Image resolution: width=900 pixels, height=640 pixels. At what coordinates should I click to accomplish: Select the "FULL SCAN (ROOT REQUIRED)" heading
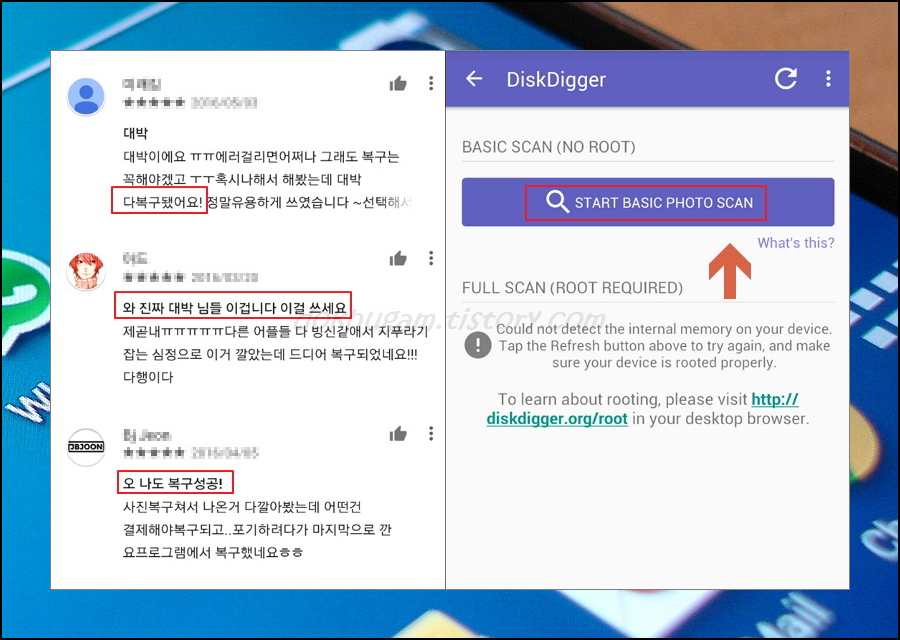click(572, 288)
